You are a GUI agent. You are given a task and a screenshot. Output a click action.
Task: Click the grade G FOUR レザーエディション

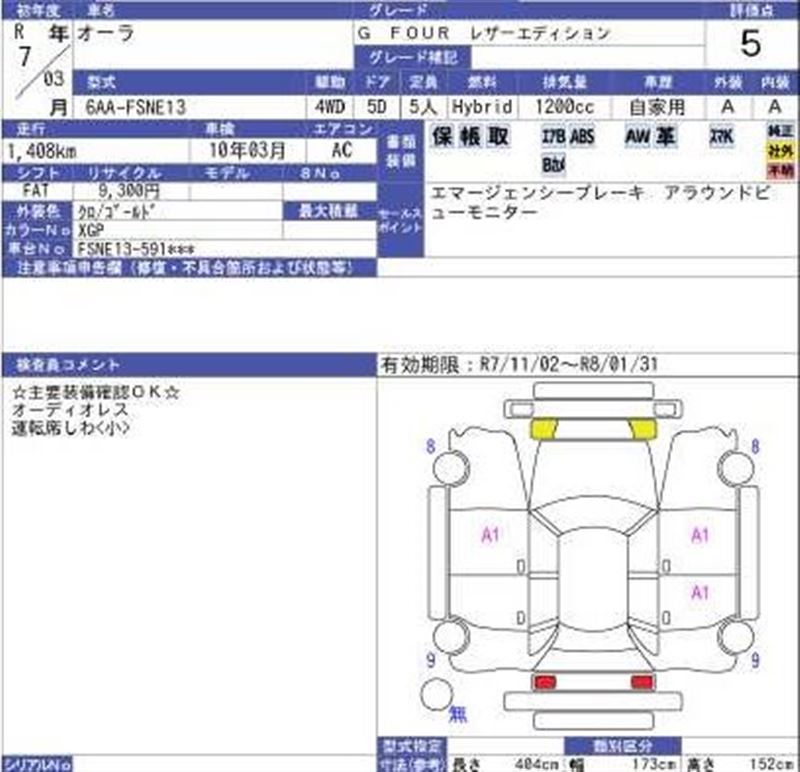point(484,34)
